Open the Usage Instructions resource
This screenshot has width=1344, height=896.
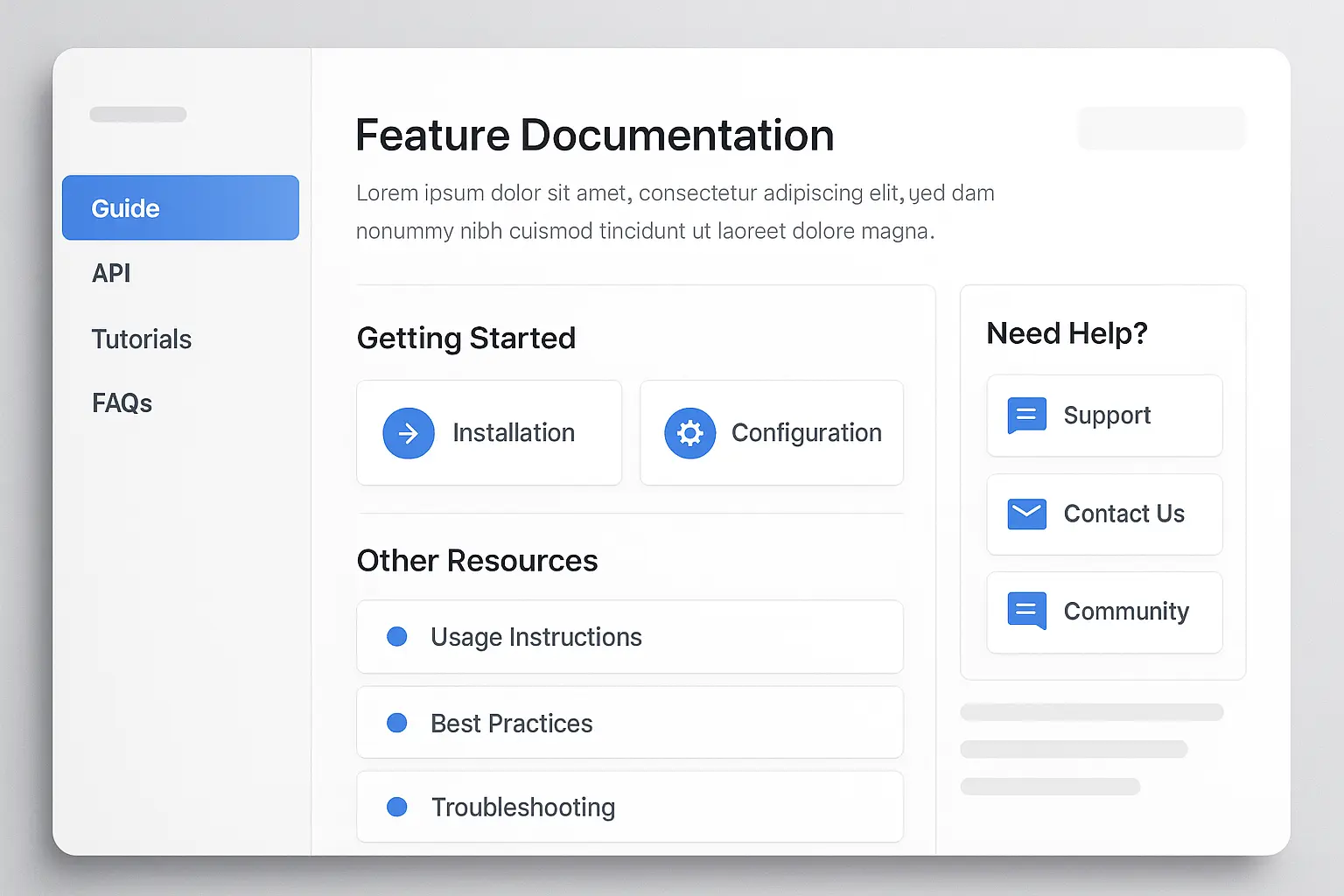pos(629,636)
